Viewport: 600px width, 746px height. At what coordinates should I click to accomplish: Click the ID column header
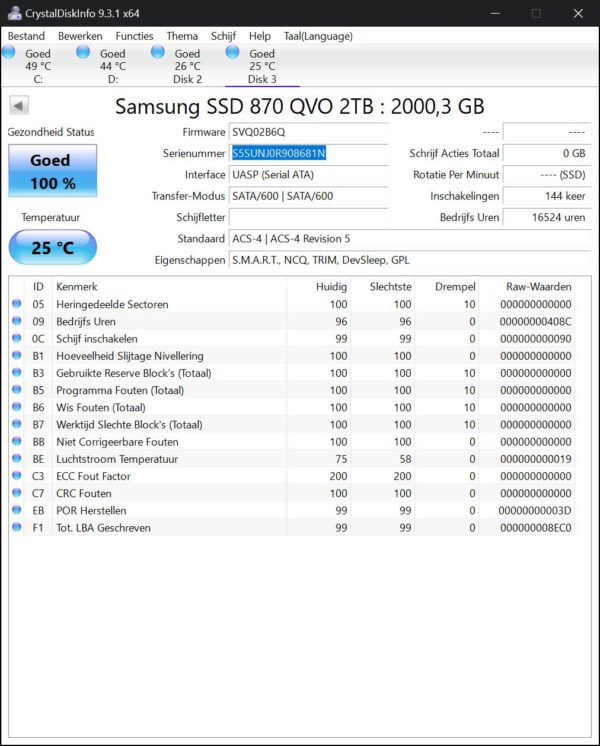pos(38,287)
